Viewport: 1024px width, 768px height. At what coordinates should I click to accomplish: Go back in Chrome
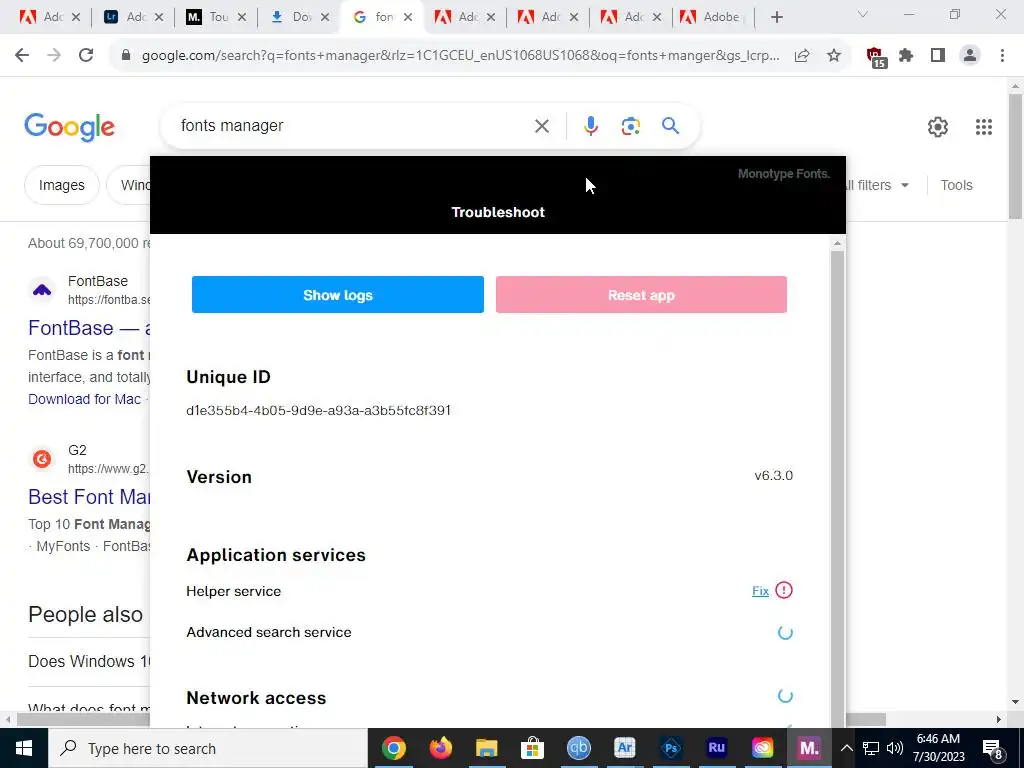(22, 56)
